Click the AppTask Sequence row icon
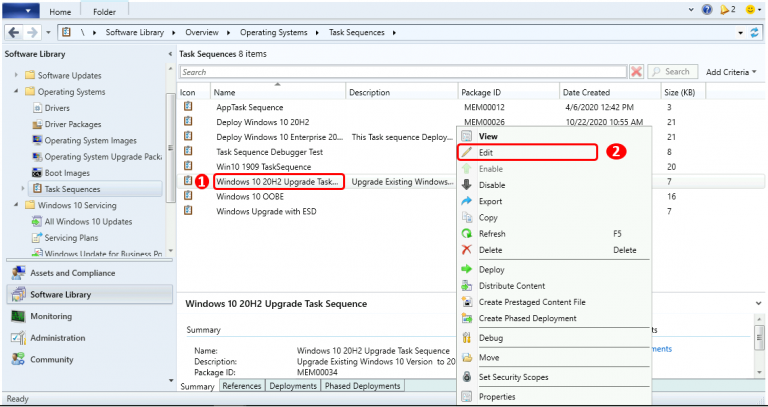 (188, 107)
